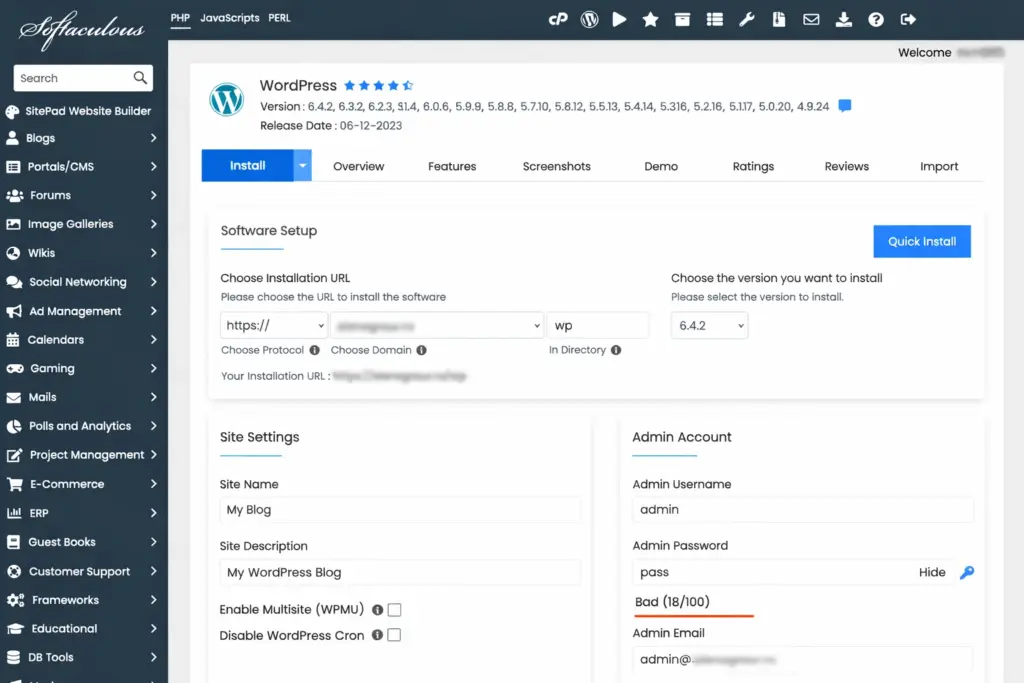Open the wrench settings icon
The image size is (1024, 683).
click(x=746, y=19)
